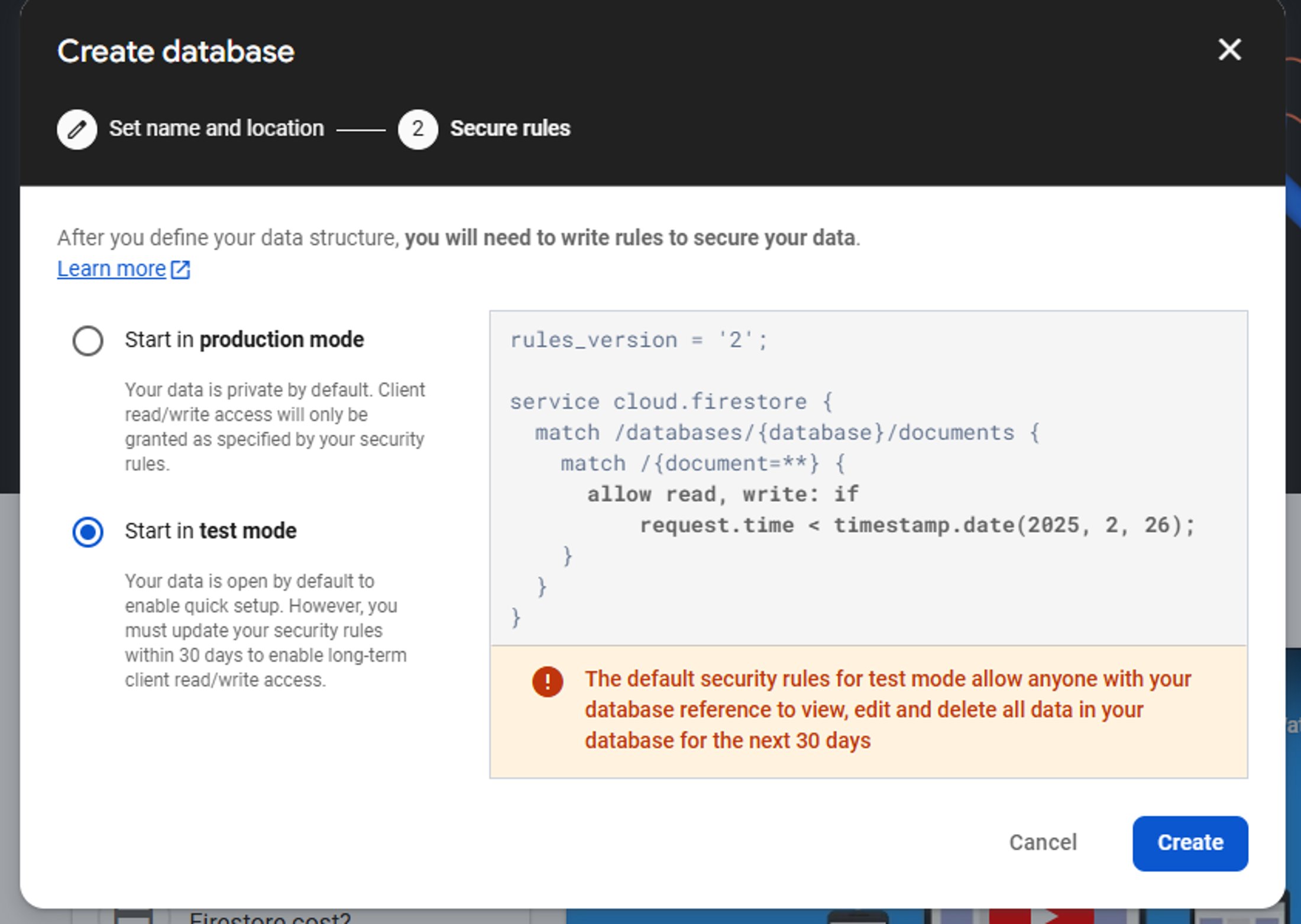Select the "Start in test mode" radio button
1301x924 pixels.
tap(88, 531)
